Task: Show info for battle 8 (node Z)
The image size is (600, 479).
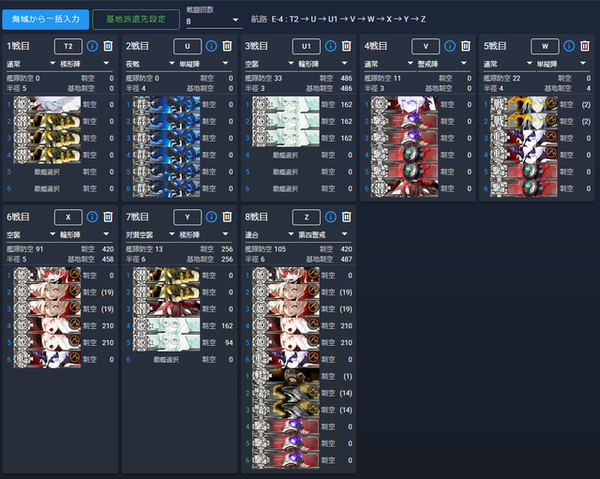Action: click(x=329, y=216)
